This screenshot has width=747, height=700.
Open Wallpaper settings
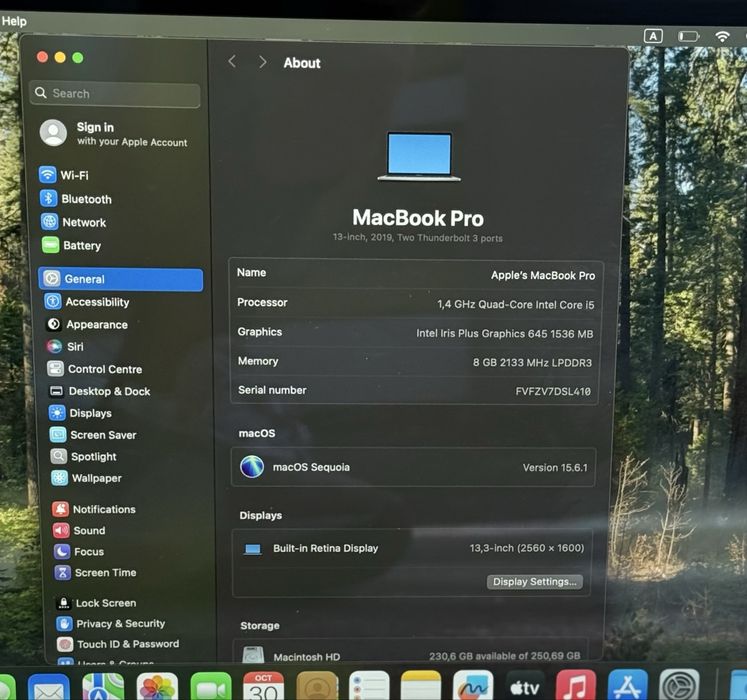click(x=86, y=478)
